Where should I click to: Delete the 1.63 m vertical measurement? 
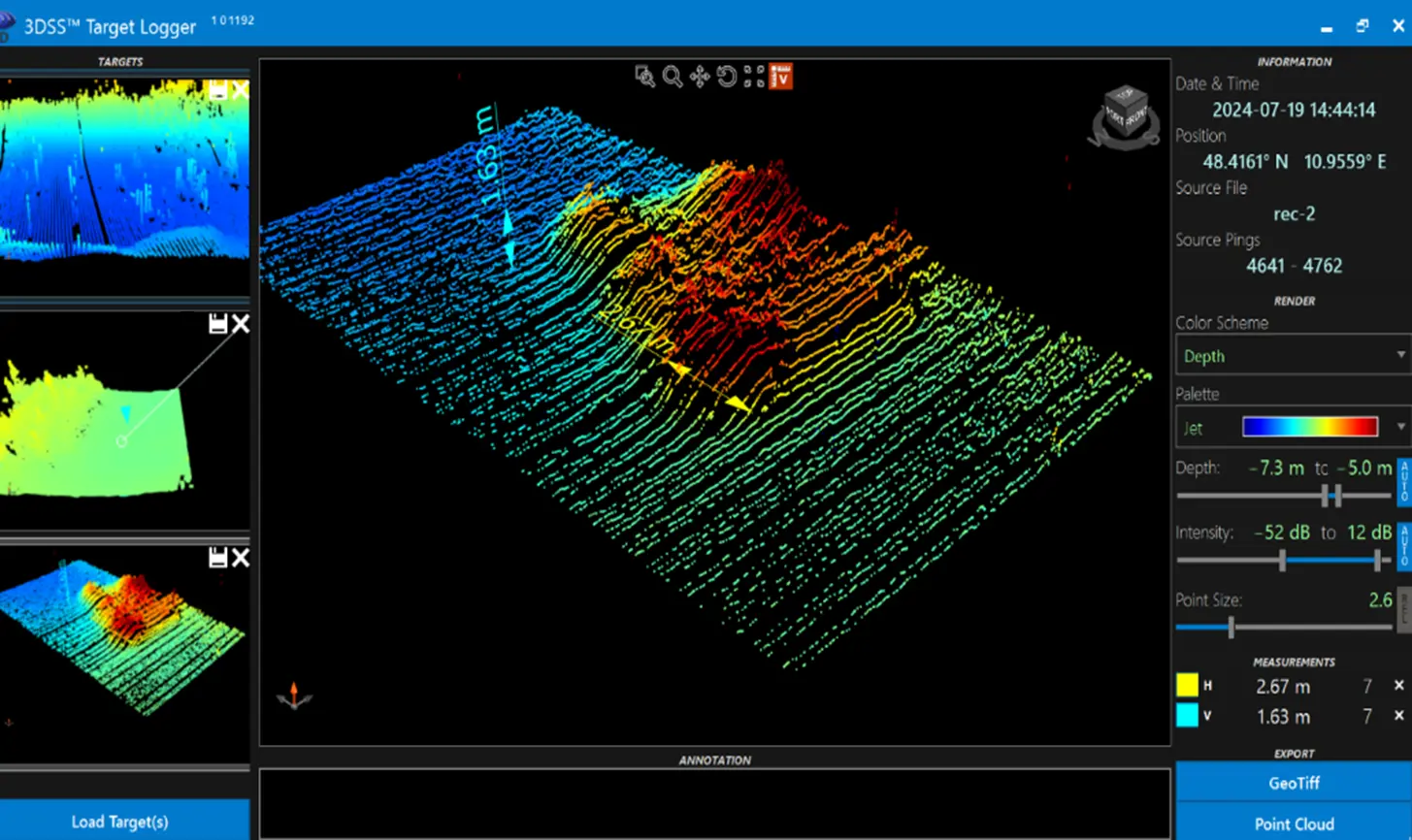1398,716
